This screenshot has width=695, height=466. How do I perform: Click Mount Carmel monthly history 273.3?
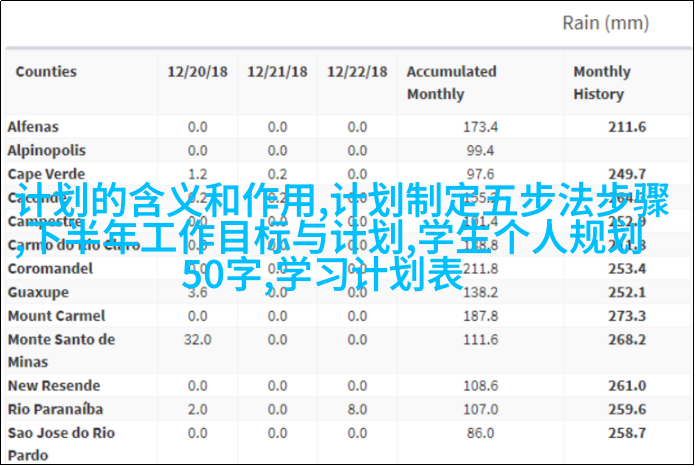627,316
